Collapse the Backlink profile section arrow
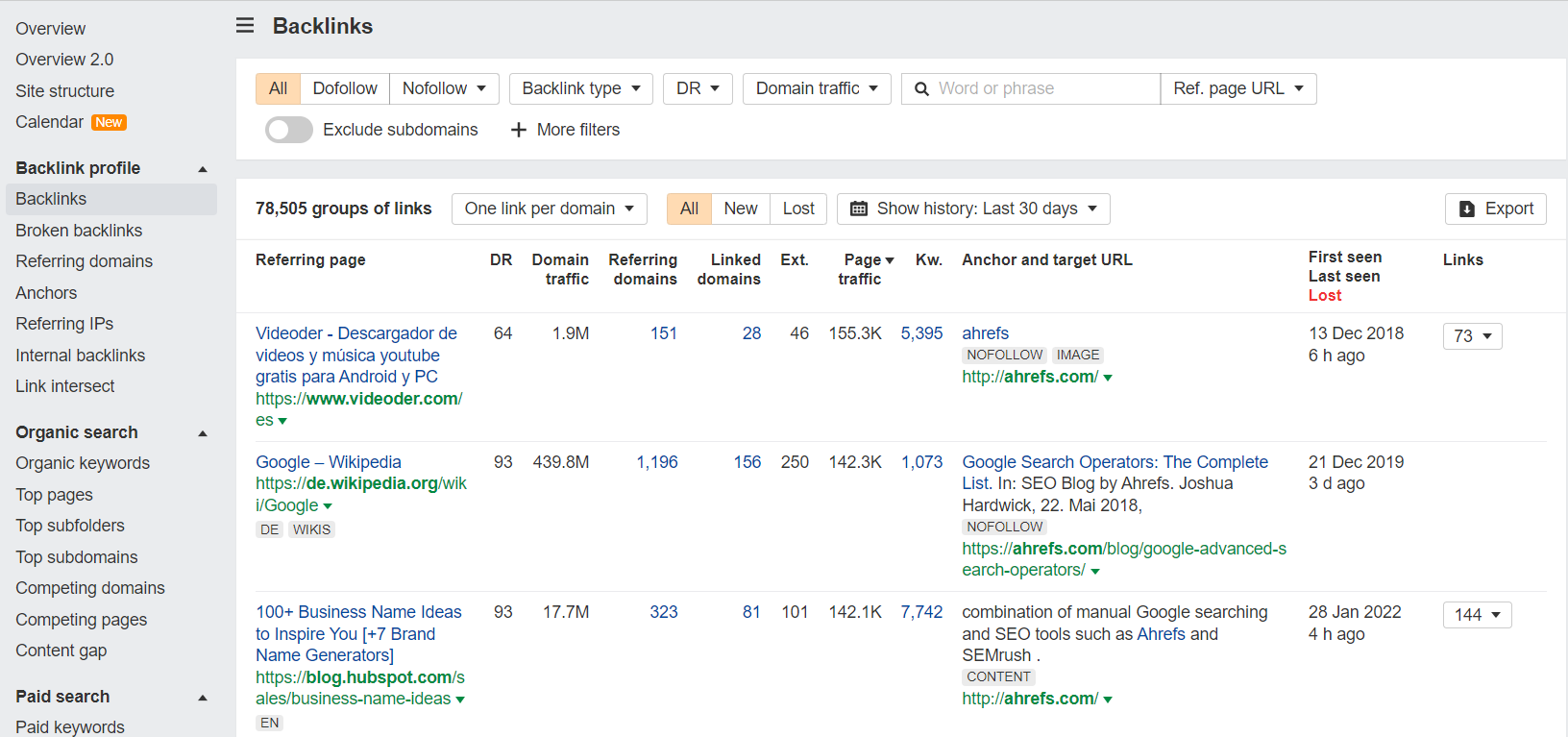Image resolution: width=1568 pixels, height=737 pixels. [203, 169]
